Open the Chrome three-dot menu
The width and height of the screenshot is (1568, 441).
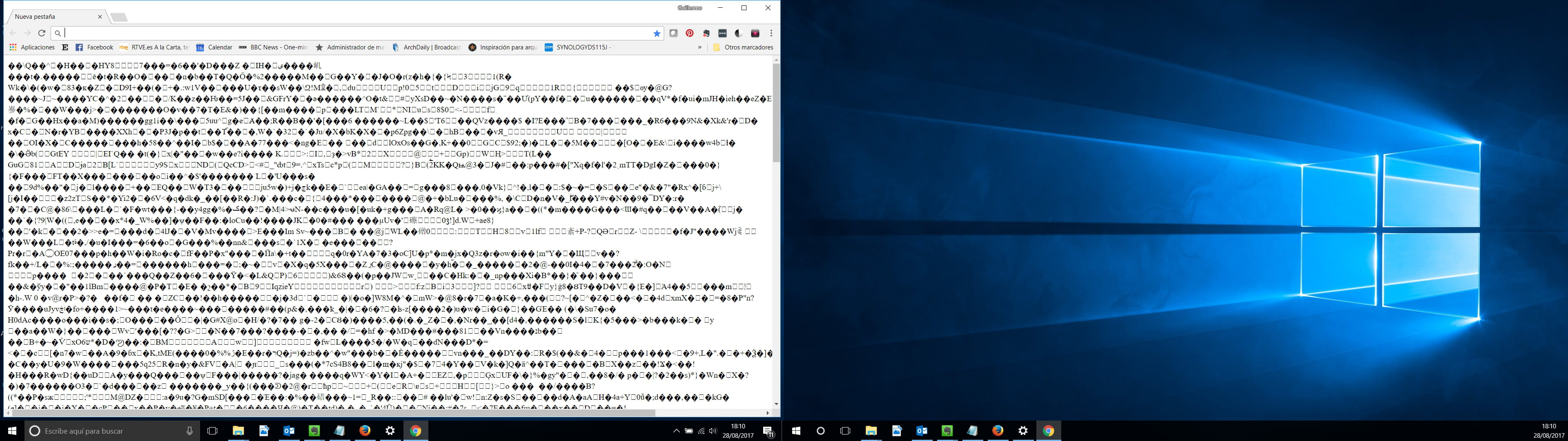[771, 33]
